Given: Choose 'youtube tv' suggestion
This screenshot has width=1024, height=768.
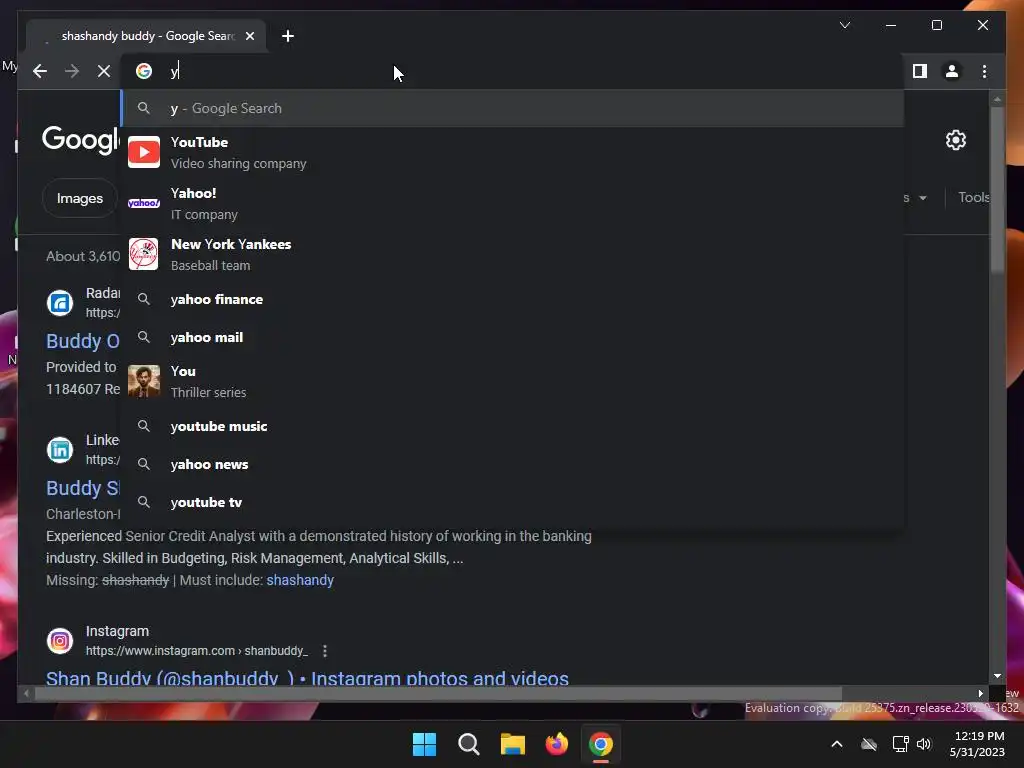Looking at the screenshot, I should tap(513, 502).
